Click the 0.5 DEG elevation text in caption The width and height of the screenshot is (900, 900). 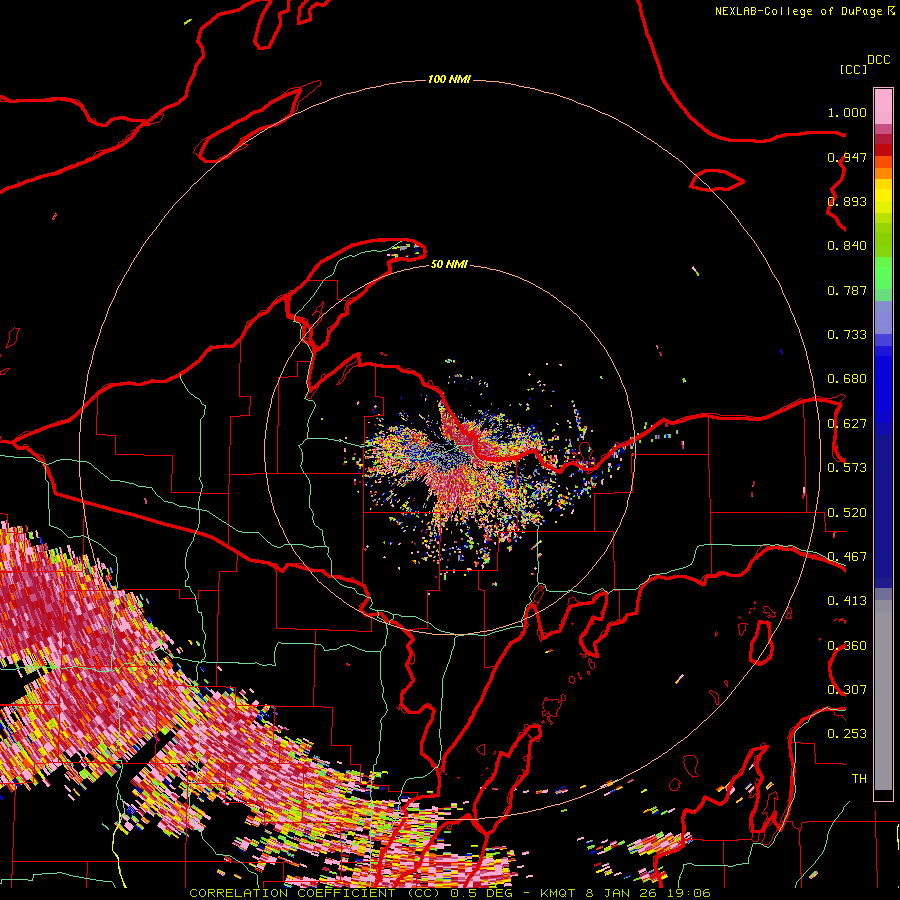[x=481, y=893]
